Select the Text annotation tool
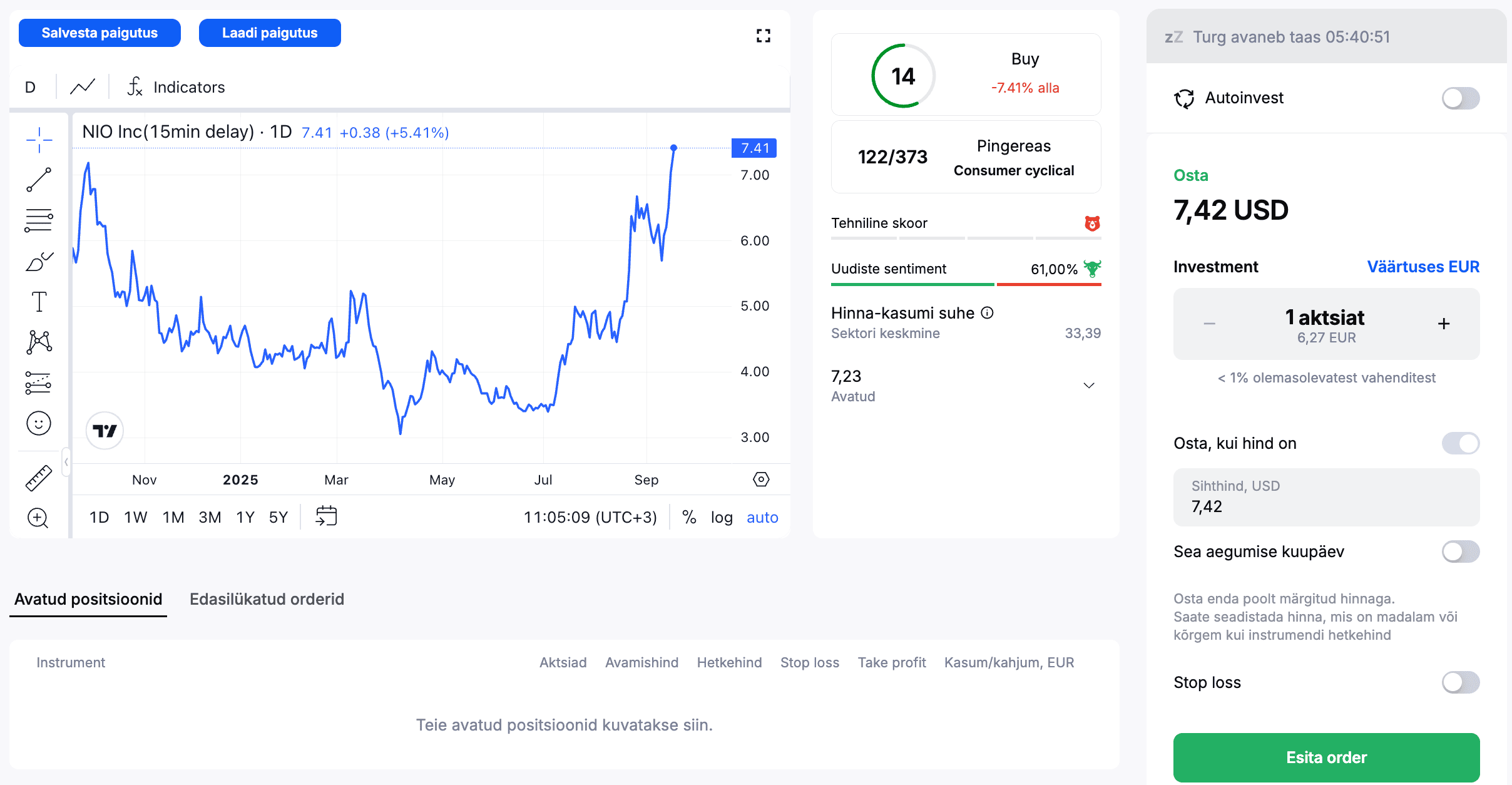Viewport: 1512px width, 785px height. click(39, 302)
